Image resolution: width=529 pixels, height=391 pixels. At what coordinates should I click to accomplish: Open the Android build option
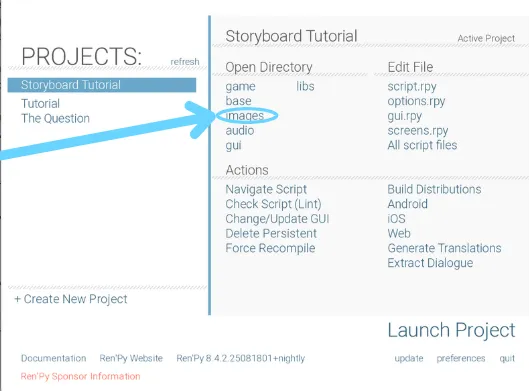(408, 204)
